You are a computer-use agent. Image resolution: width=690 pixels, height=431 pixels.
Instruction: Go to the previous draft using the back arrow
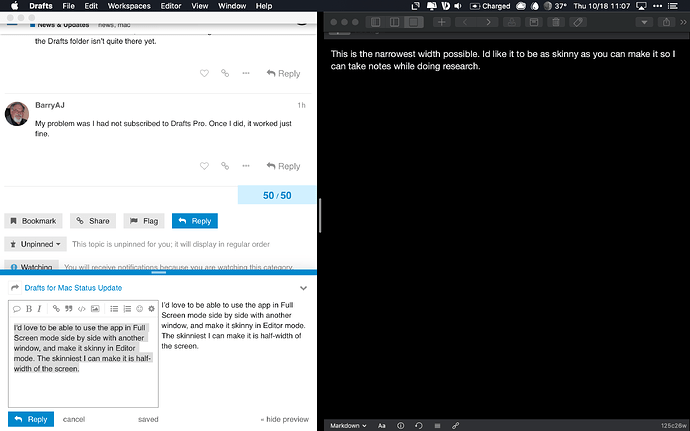tap(465, 22)
